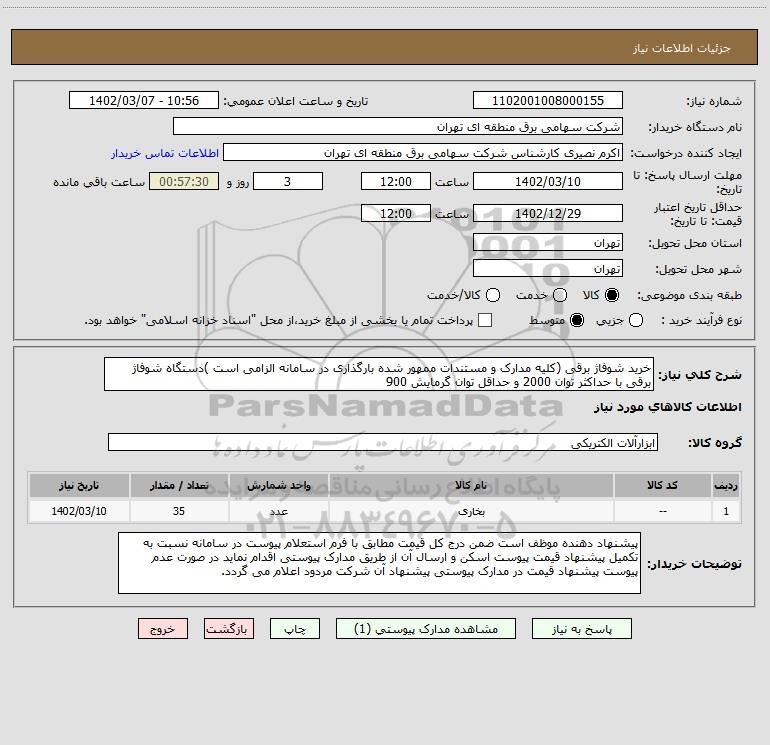The height and width of the screenshot is (745, 770).
Task: Open اطلاعات تماس خریدار link
Action: [165, 153]
